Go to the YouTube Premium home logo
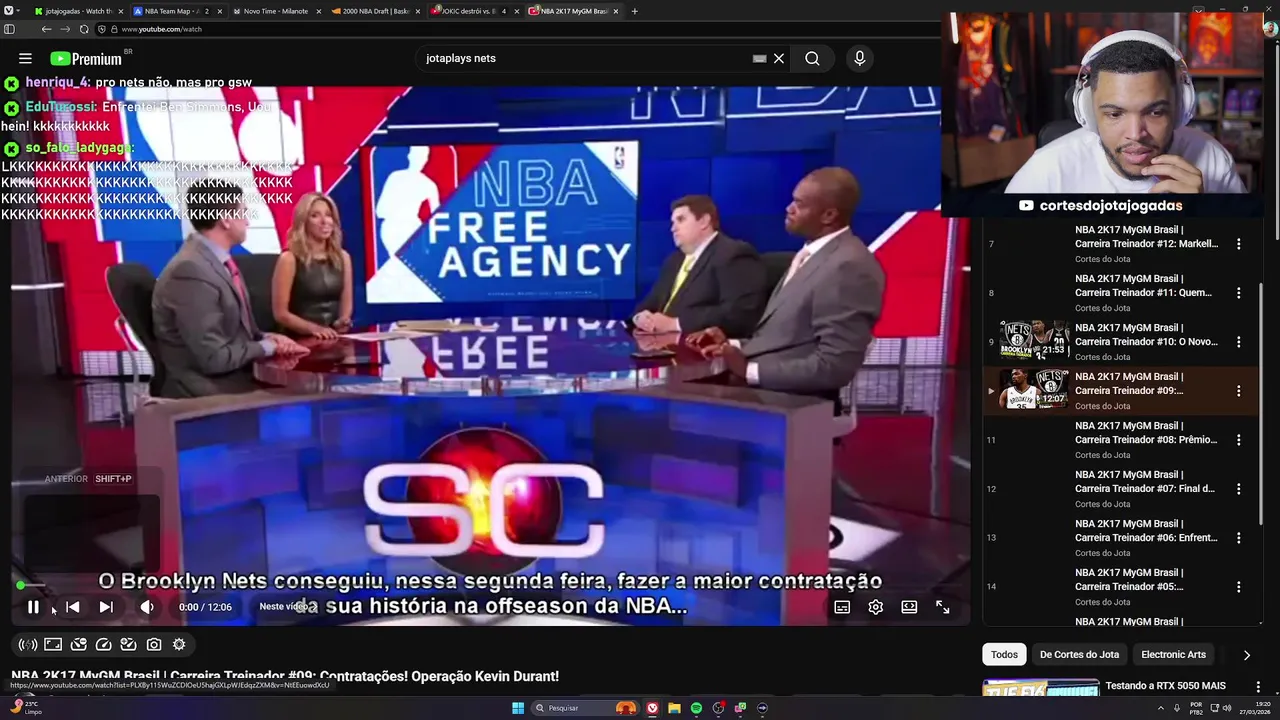1280x720 pixels. pyautogui.click(x=86, y=59)
